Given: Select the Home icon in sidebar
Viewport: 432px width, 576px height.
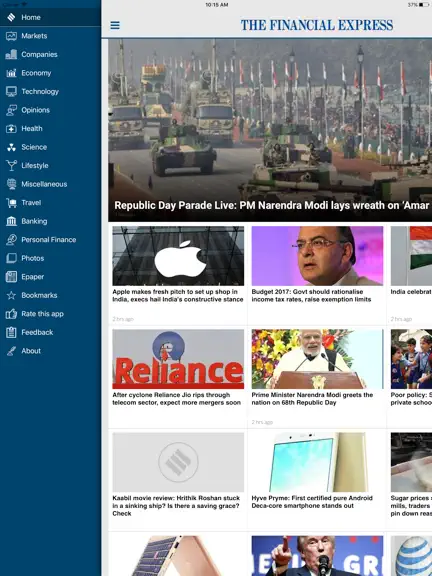Looking at the screenshot, I should click(x=11, y=17).
